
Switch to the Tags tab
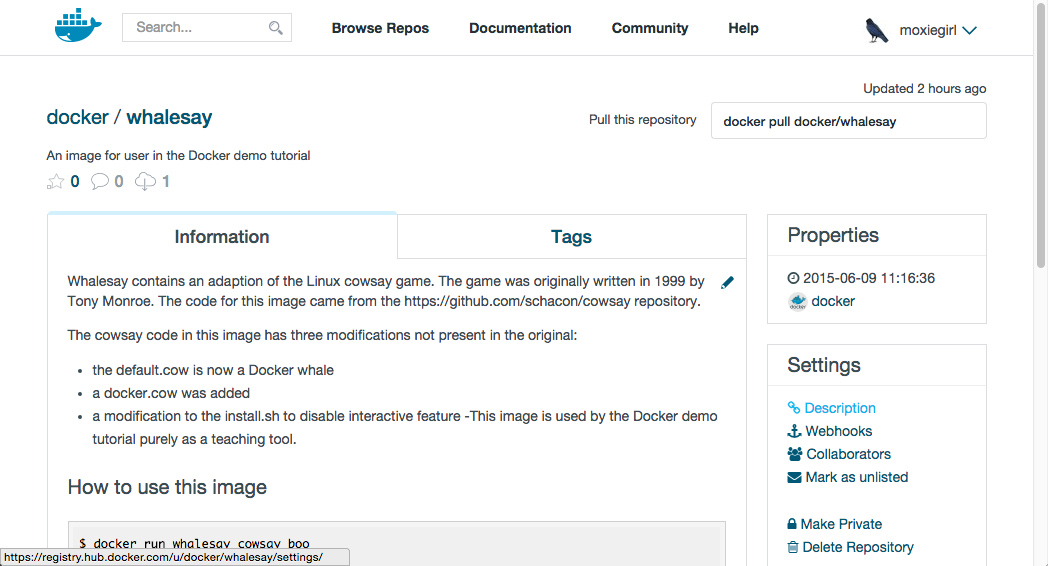[x=571, y=237]
